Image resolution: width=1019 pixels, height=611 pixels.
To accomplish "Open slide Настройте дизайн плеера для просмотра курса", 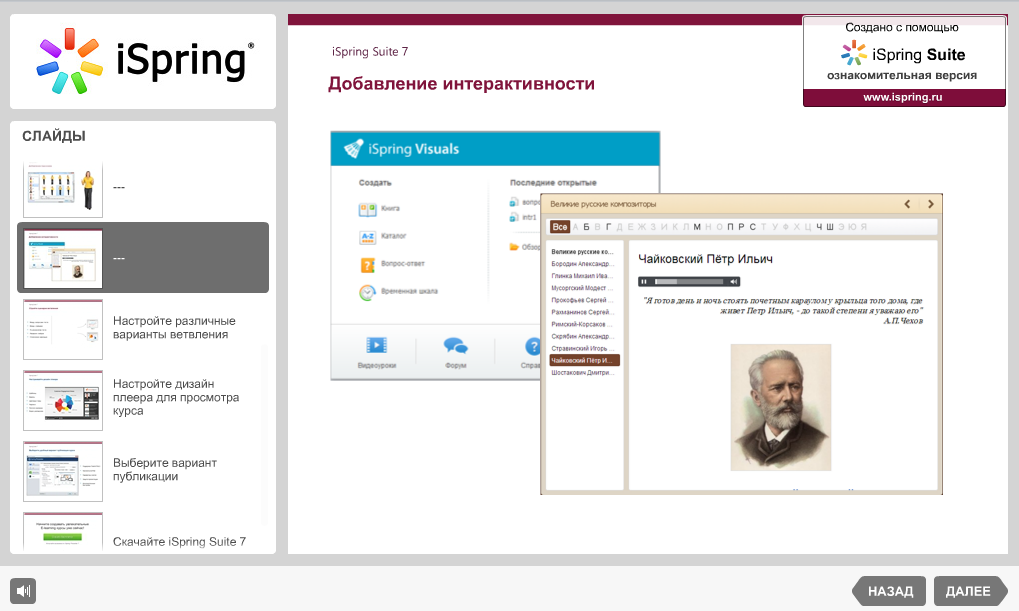I will [x=143, y=400].
